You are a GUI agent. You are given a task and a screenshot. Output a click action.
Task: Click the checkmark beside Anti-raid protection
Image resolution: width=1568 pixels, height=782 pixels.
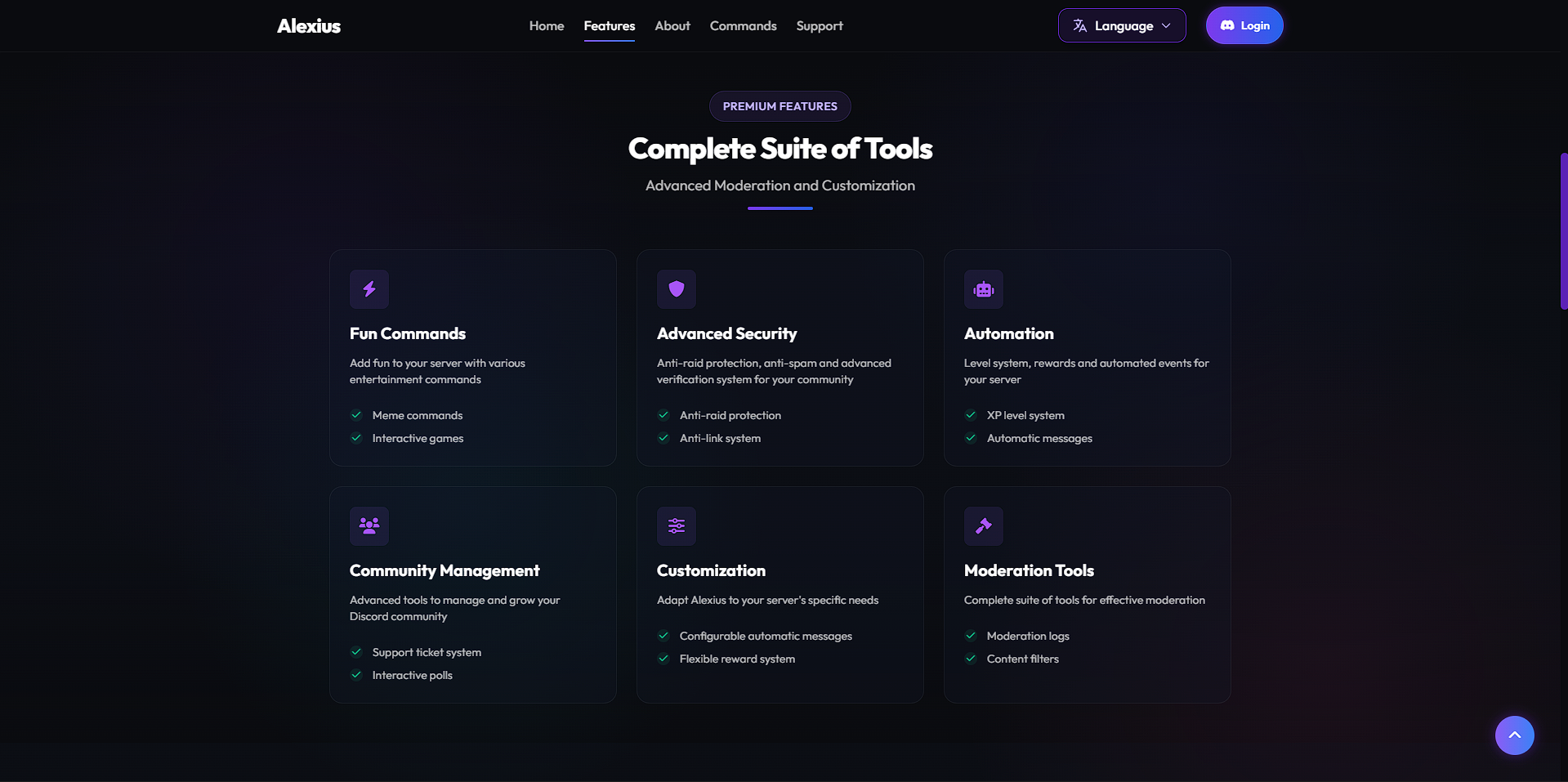click(x=663, y=415)
